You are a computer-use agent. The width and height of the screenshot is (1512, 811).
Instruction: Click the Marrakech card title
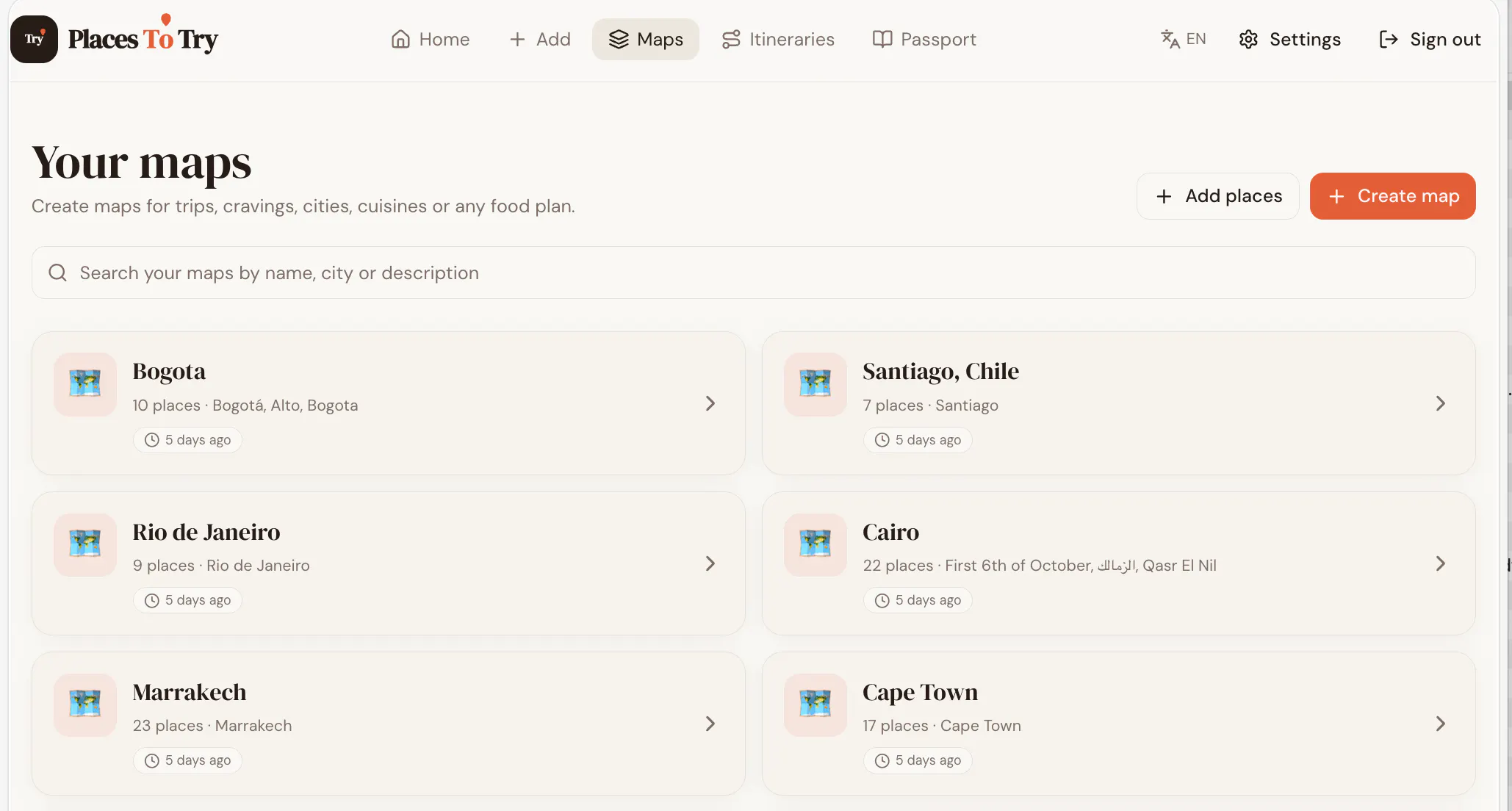[190, 692]
